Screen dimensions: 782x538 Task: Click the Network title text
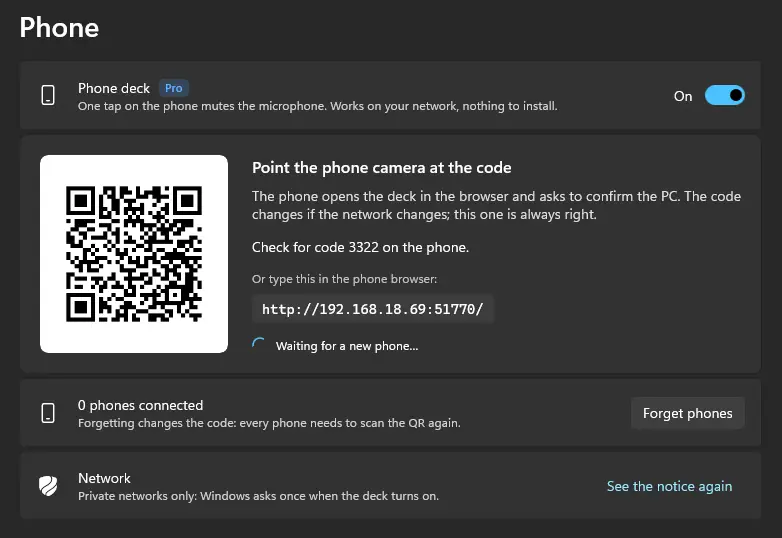(x=104, y=478)
